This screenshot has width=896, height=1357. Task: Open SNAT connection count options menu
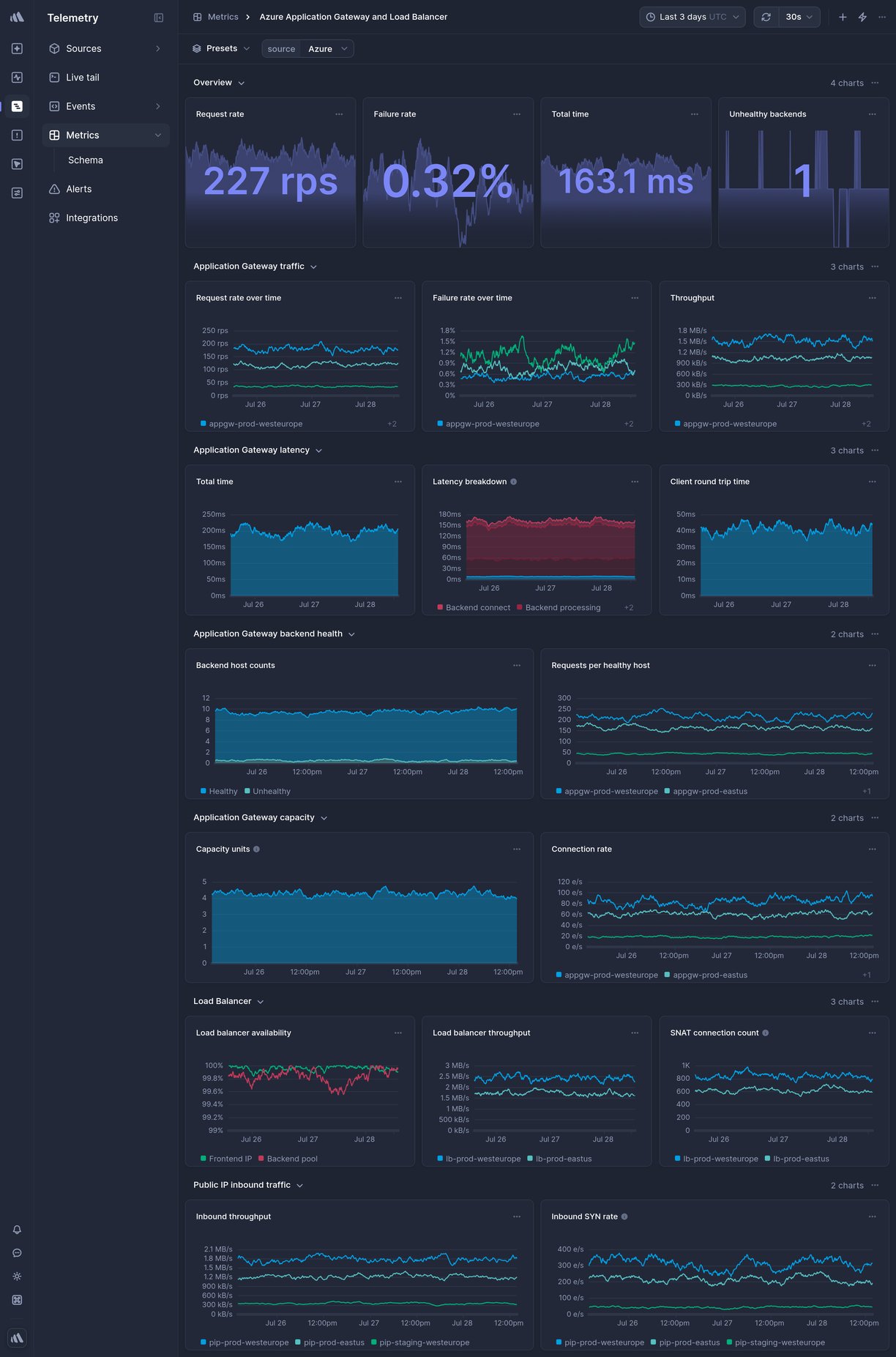coord(872,1033)
